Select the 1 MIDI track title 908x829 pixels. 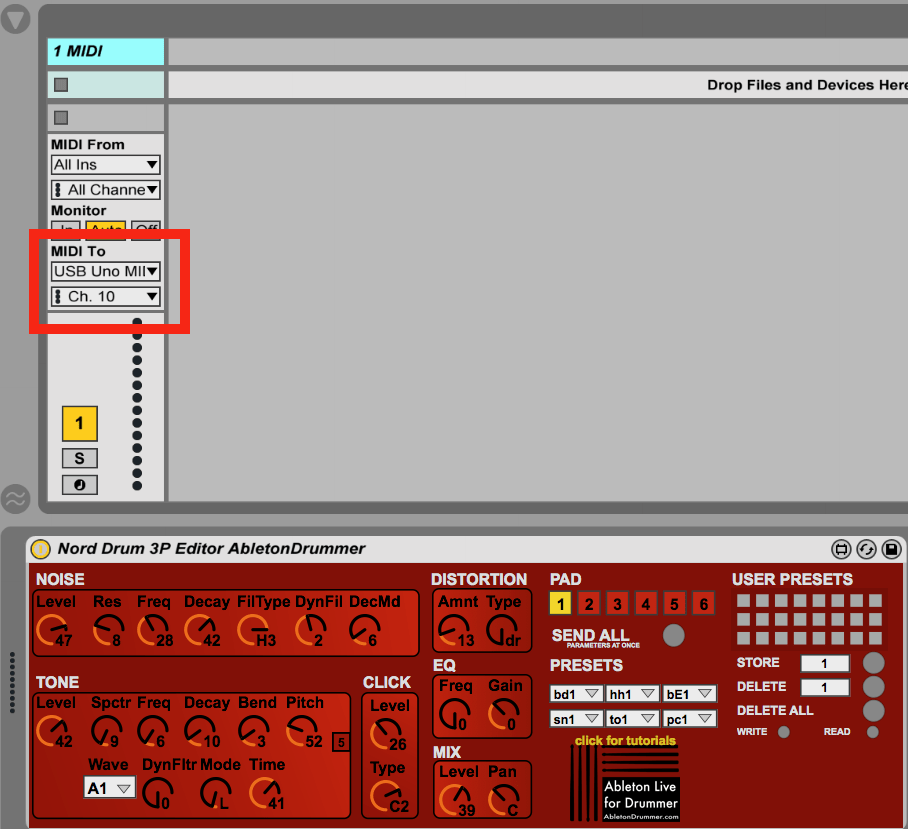[x=106, y=52]
